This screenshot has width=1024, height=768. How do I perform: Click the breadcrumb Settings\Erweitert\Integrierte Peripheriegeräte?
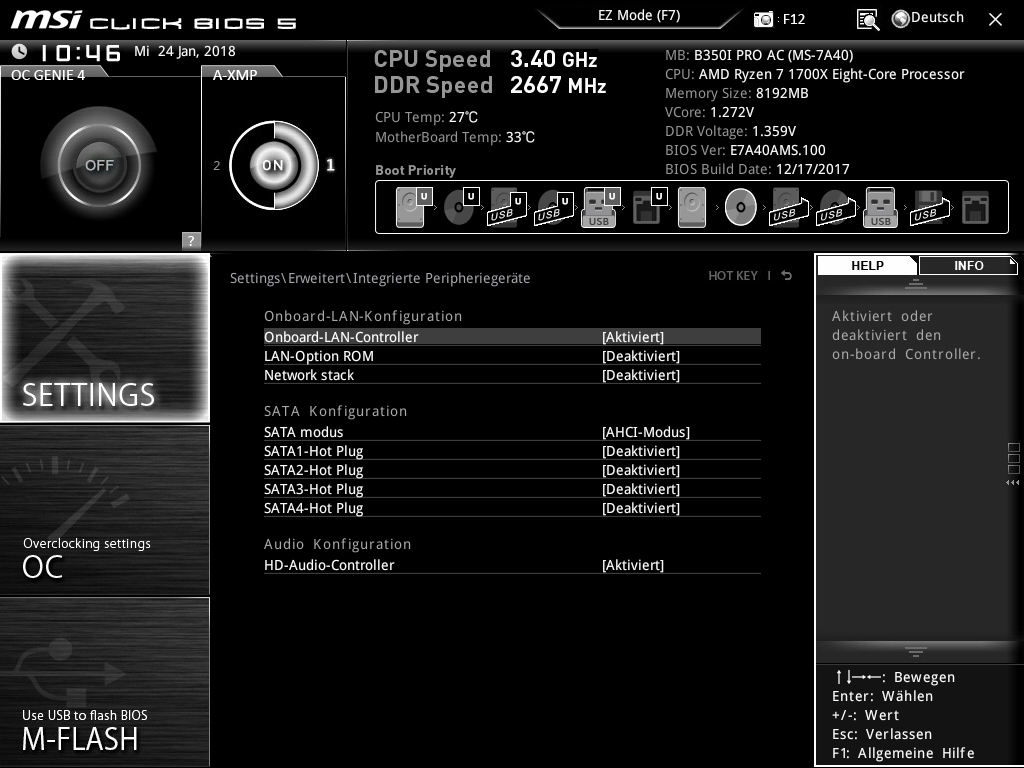(380, 278)
